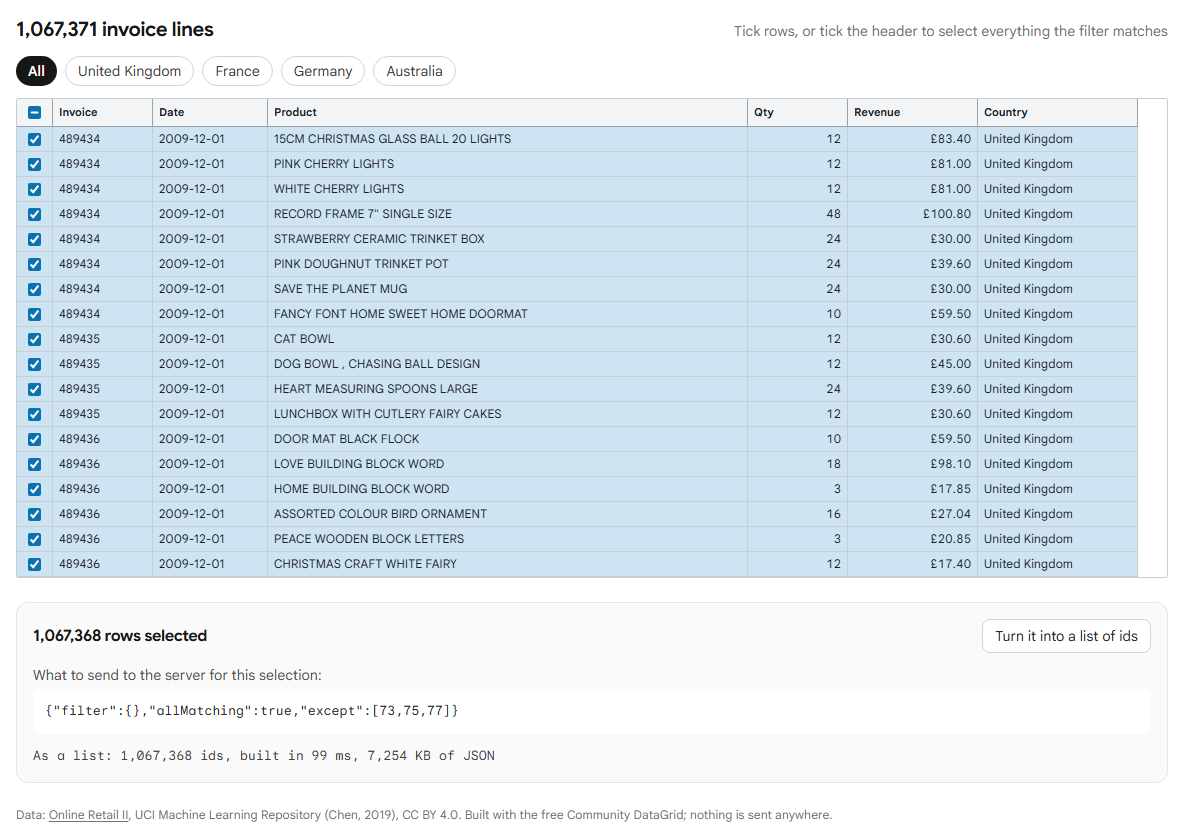Untick the HEART MEASURING SPOONS LARGE checkbox

coord(35,389)
